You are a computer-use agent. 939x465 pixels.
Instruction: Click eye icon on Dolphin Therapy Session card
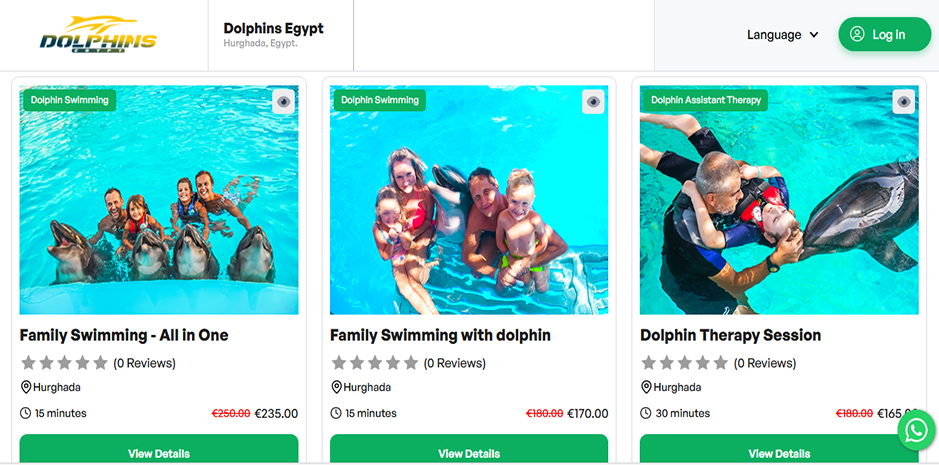tap(904, 101)
